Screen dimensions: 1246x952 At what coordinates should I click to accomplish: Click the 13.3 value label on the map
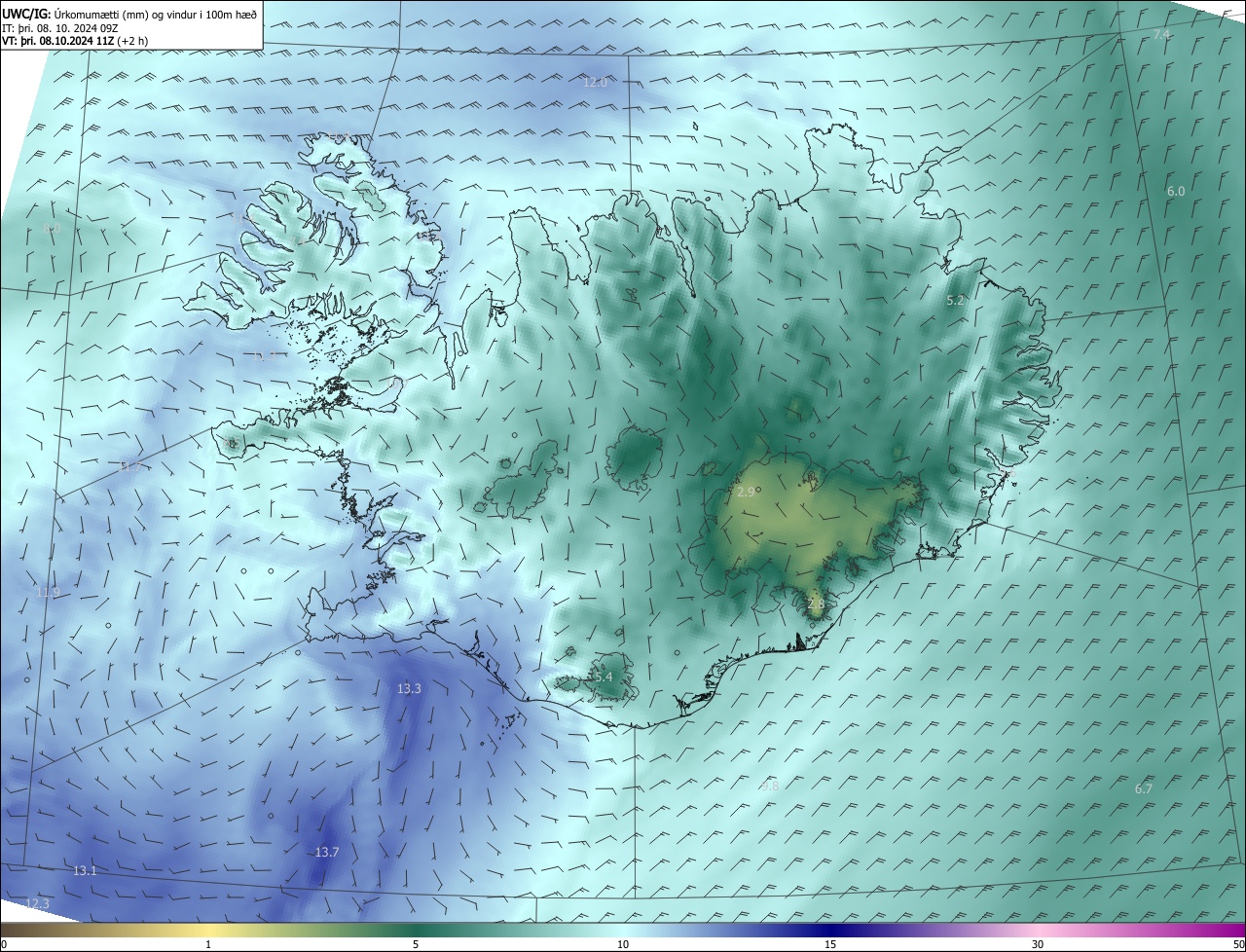click(x=409, y=689)
